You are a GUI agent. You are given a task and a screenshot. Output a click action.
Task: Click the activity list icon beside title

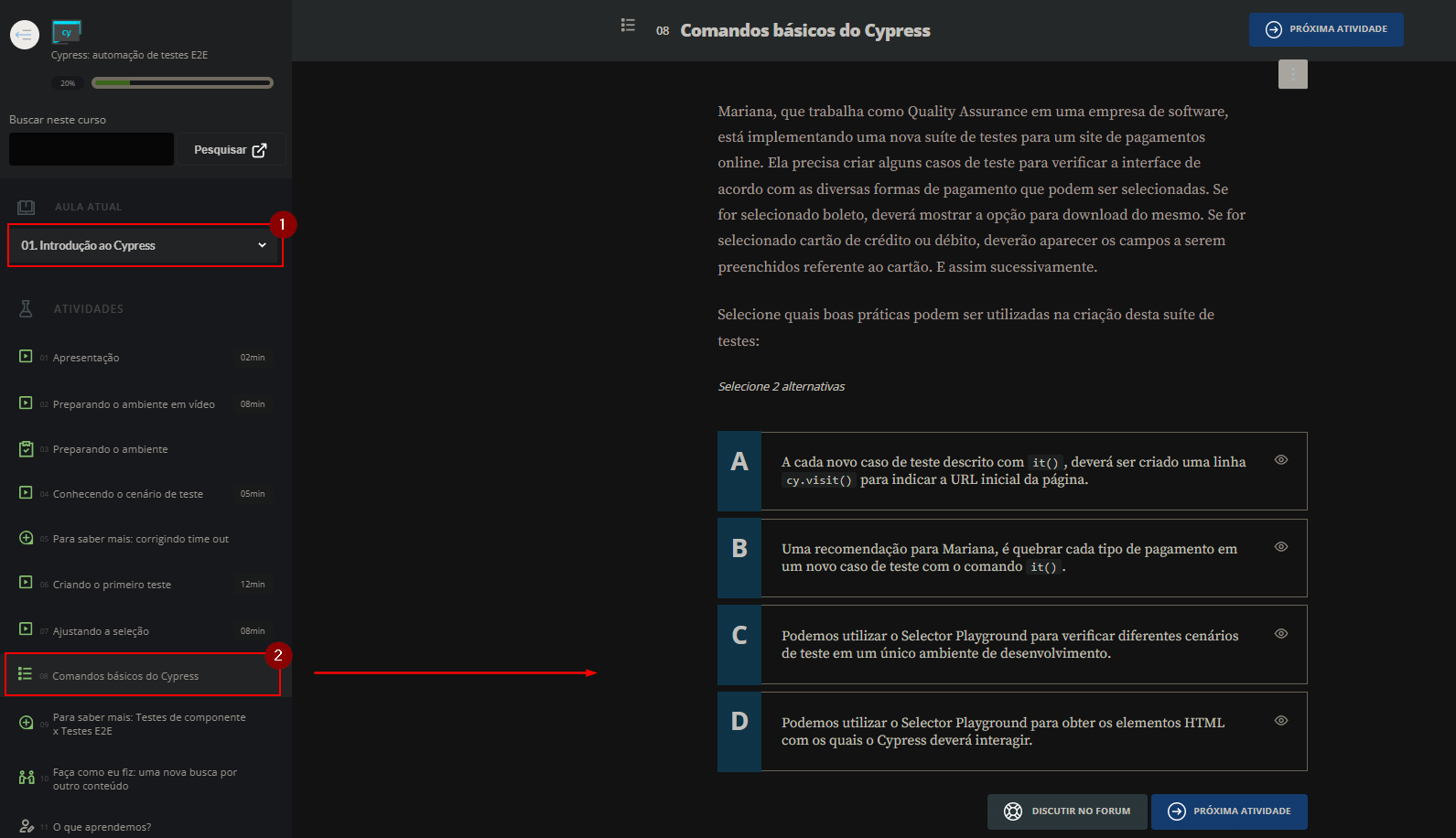pos(628,26)
